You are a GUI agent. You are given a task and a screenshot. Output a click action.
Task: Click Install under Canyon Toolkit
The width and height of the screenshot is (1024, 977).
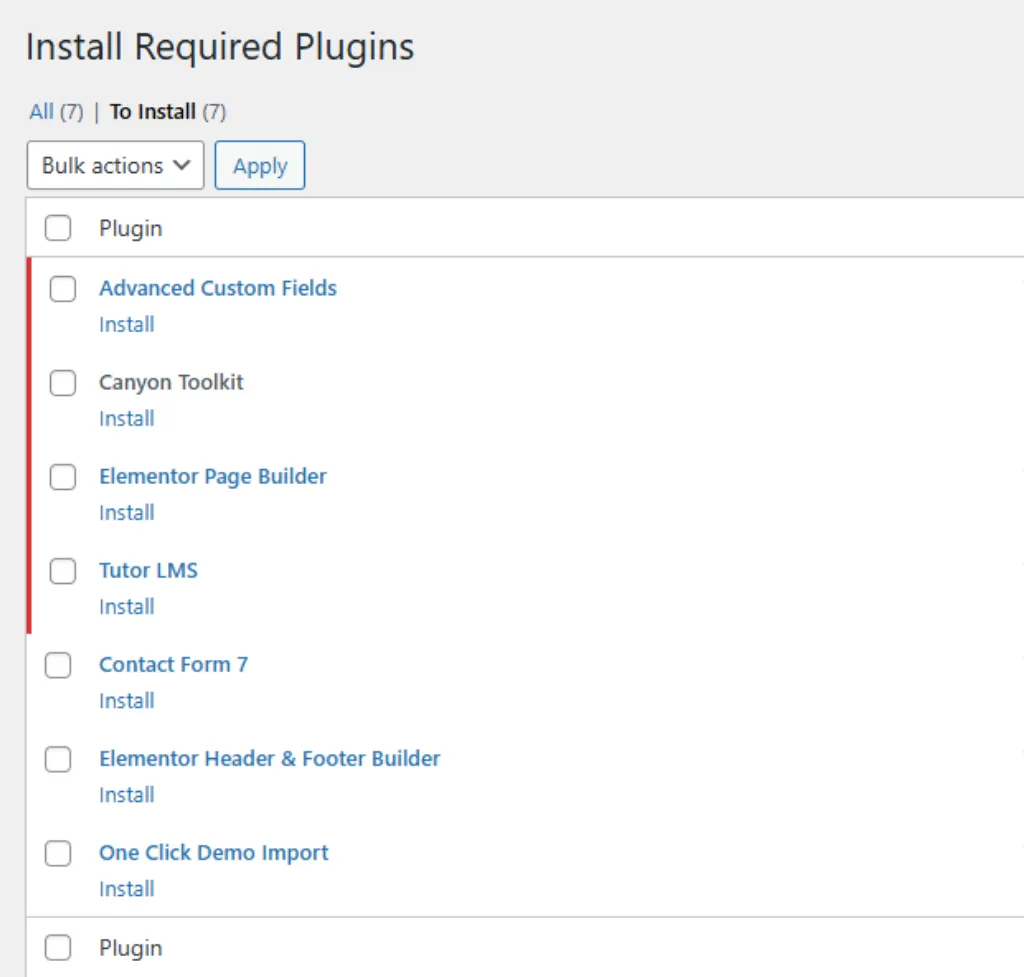126,419
